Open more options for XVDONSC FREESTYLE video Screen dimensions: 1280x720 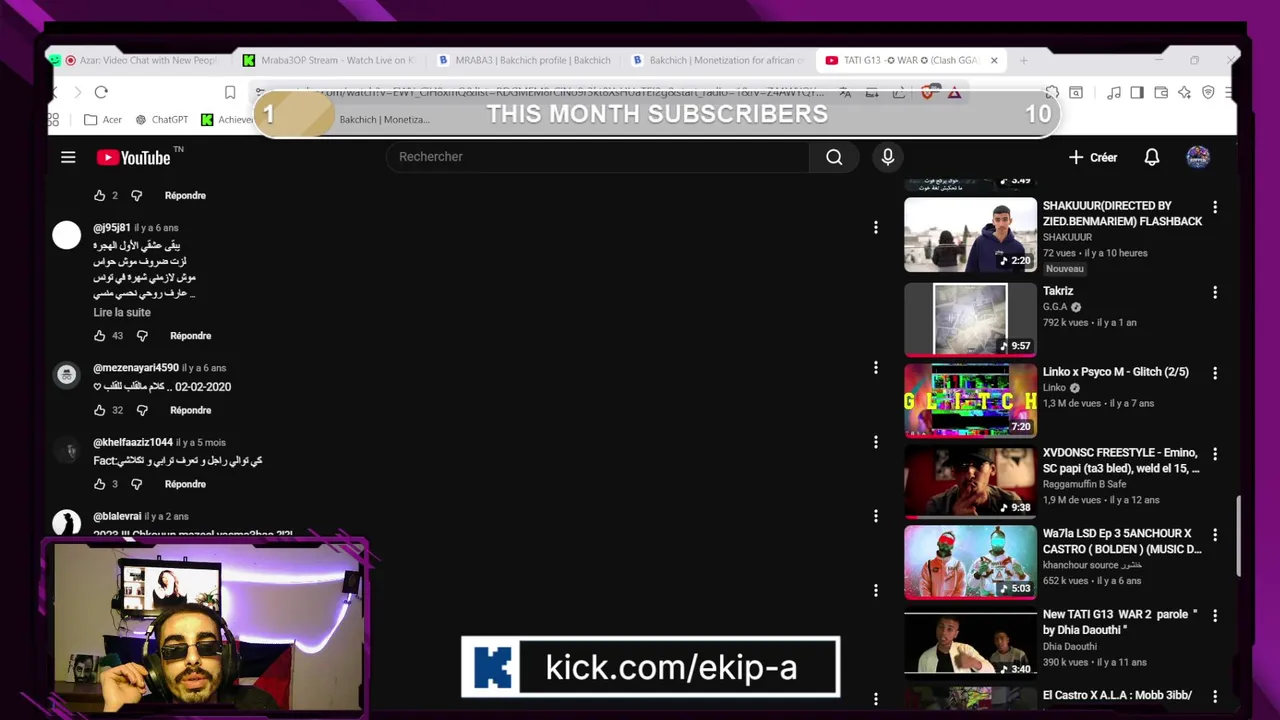pos(1215,454)
